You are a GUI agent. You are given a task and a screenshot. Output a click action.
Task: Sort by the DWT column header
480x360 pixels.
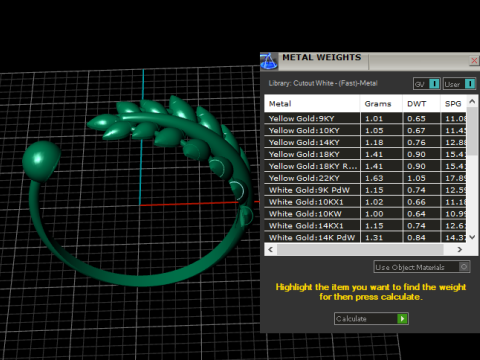pos(421,104)
